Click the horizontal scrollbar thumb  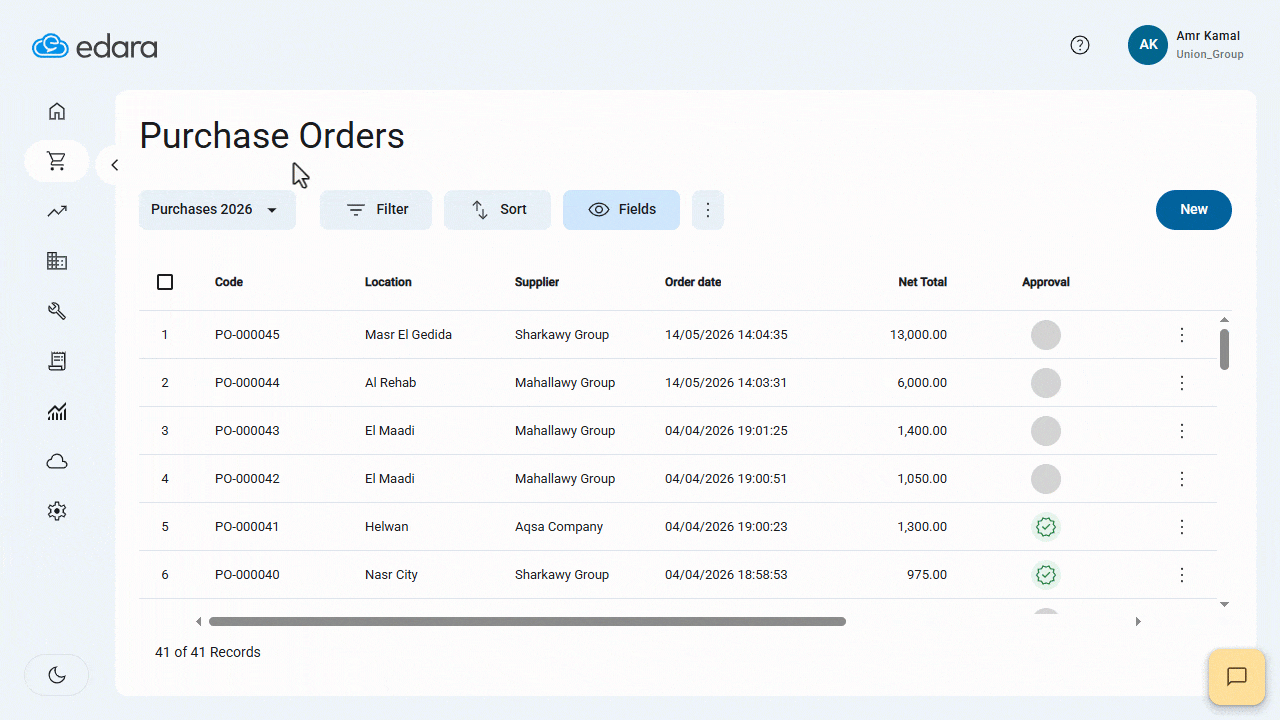coord(527,621)
